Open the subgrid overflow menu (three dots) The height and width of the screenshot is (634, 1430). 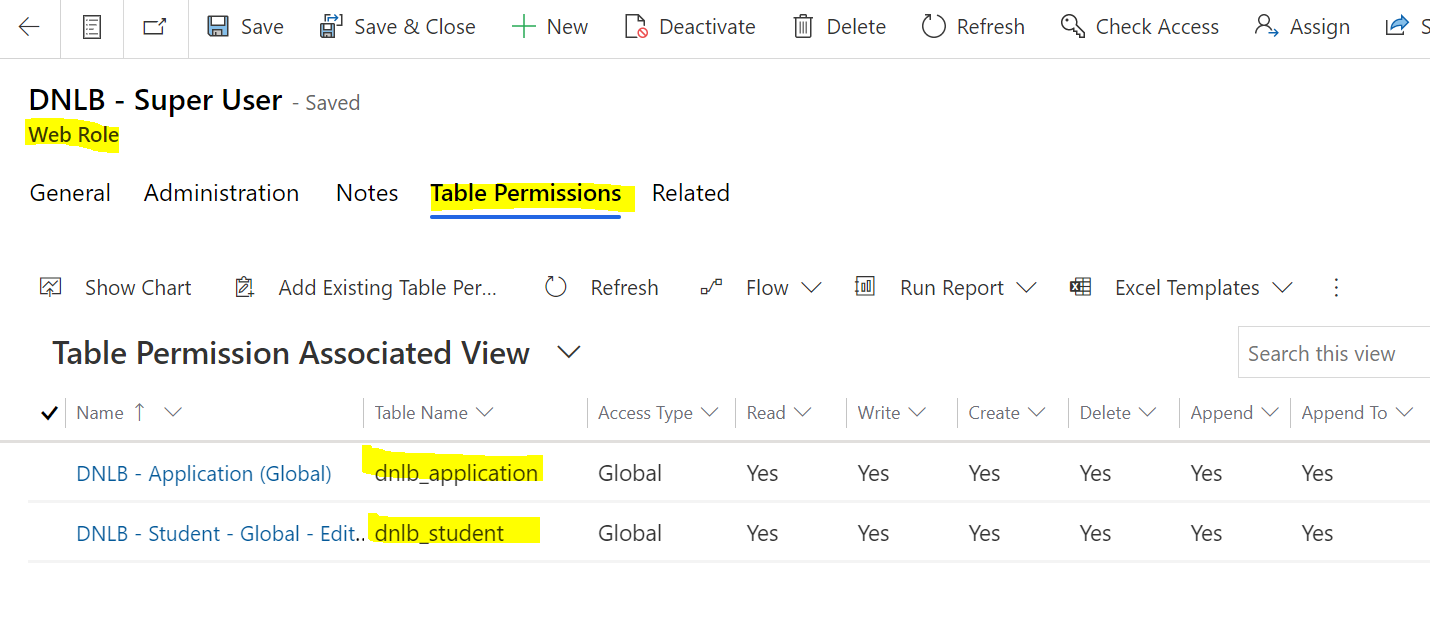pyautogui.click(x=1336, y=288)
